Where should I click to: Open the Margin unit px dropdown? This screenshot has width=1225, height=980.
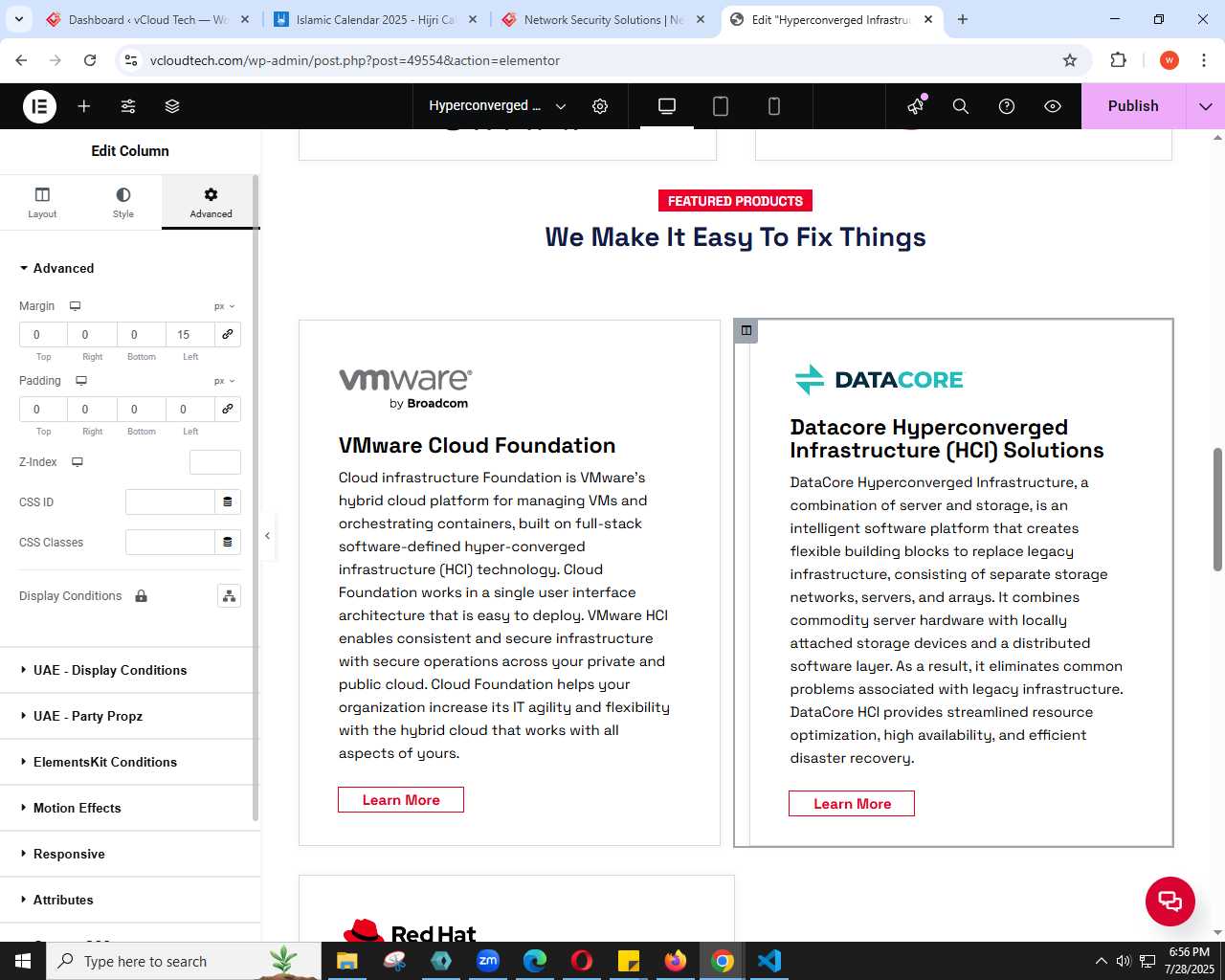point(224,306)
